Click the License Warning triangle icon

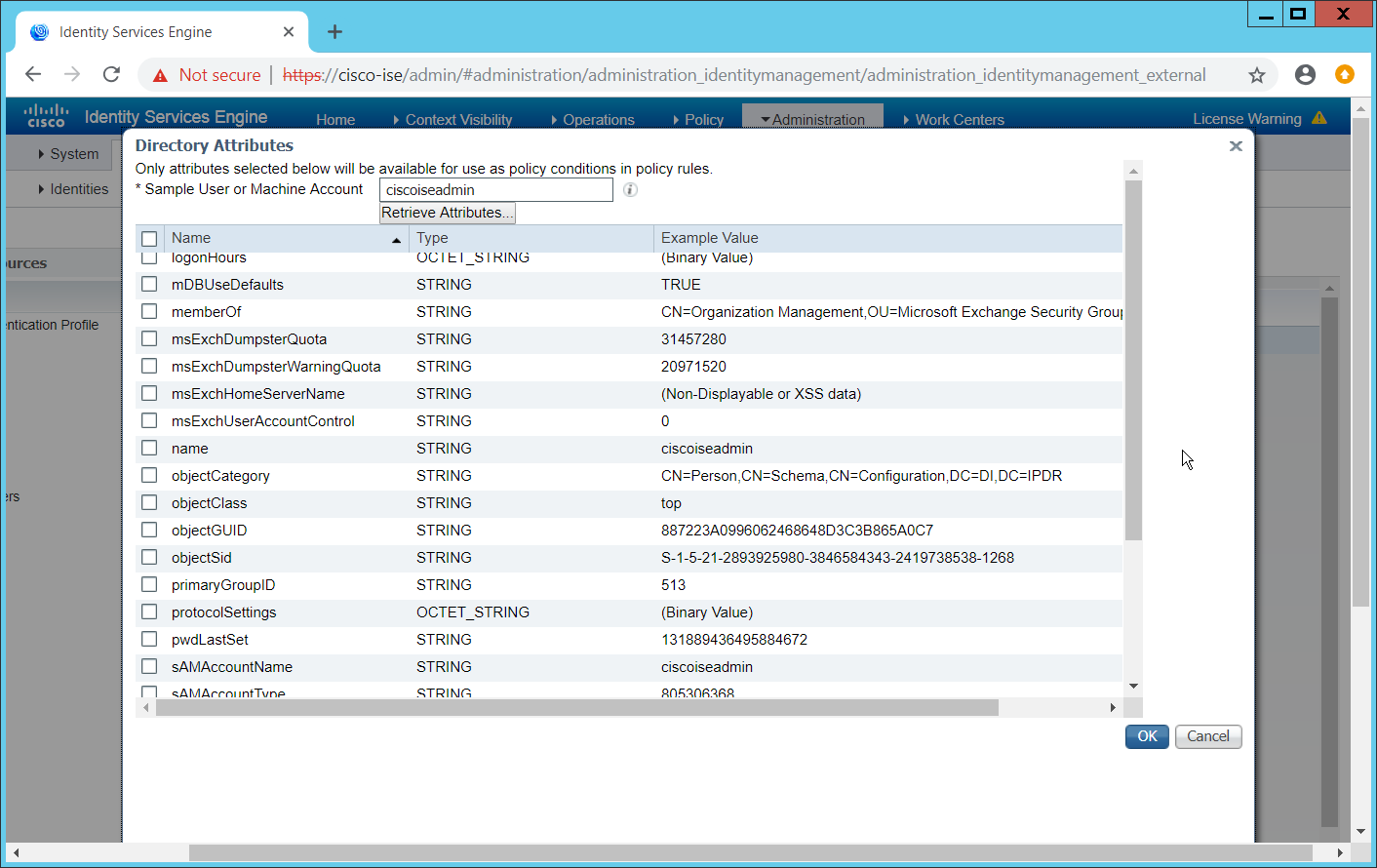tap(1319, 118)
